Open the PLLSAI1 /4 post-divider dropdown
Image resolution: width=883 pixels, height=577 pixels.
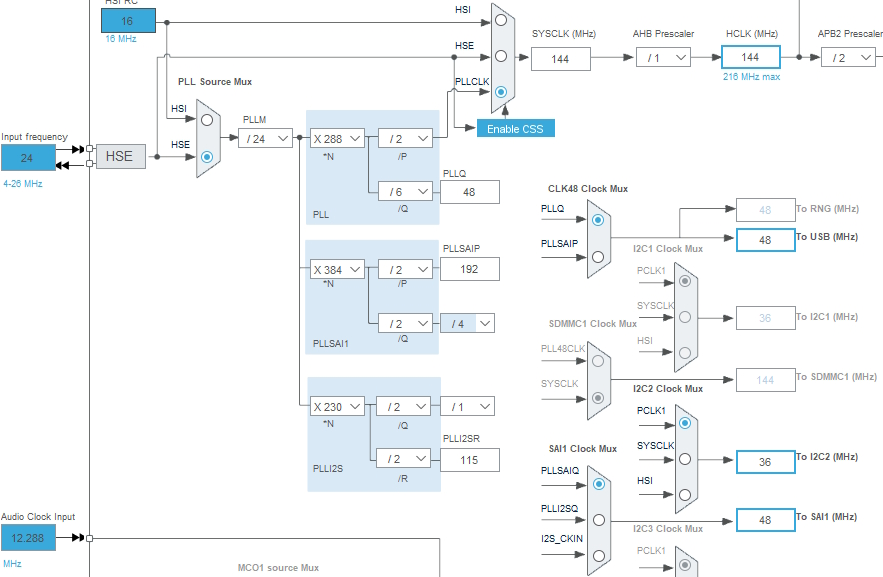[x=467, y=323]
